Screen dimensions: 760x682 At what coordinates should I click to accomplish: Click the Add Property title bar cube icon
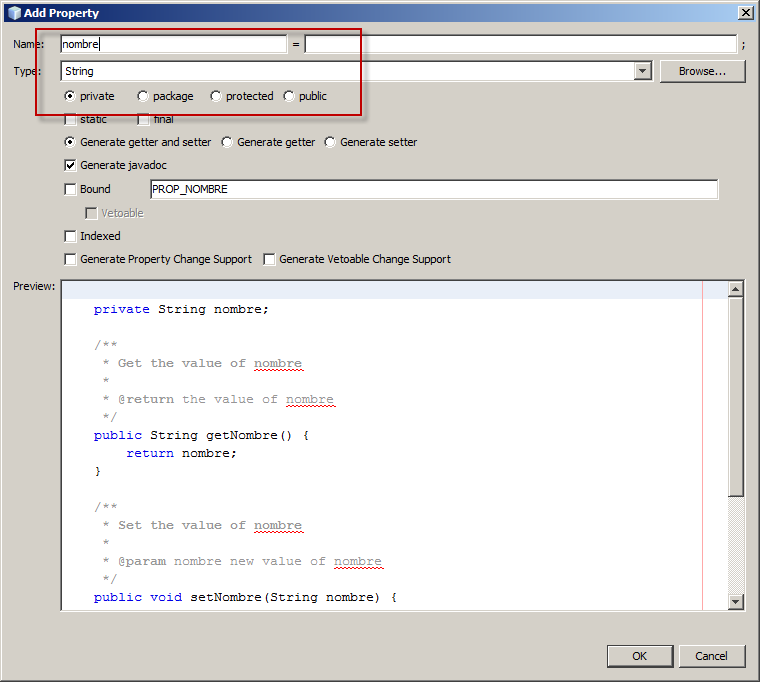(x=14, y=13)
